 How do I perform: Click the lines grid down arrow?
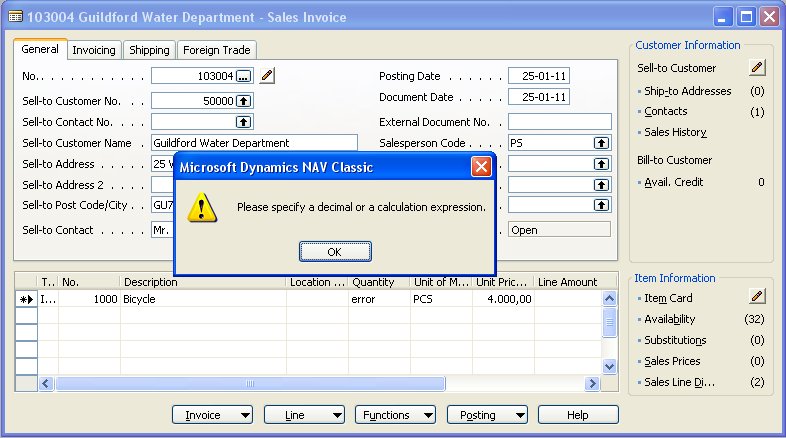[610, 366]
